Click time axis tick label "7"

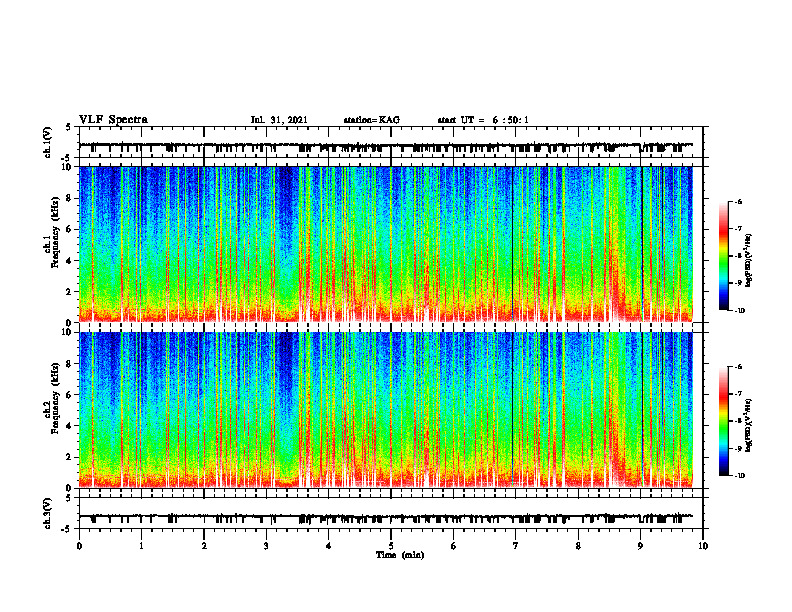516,546
